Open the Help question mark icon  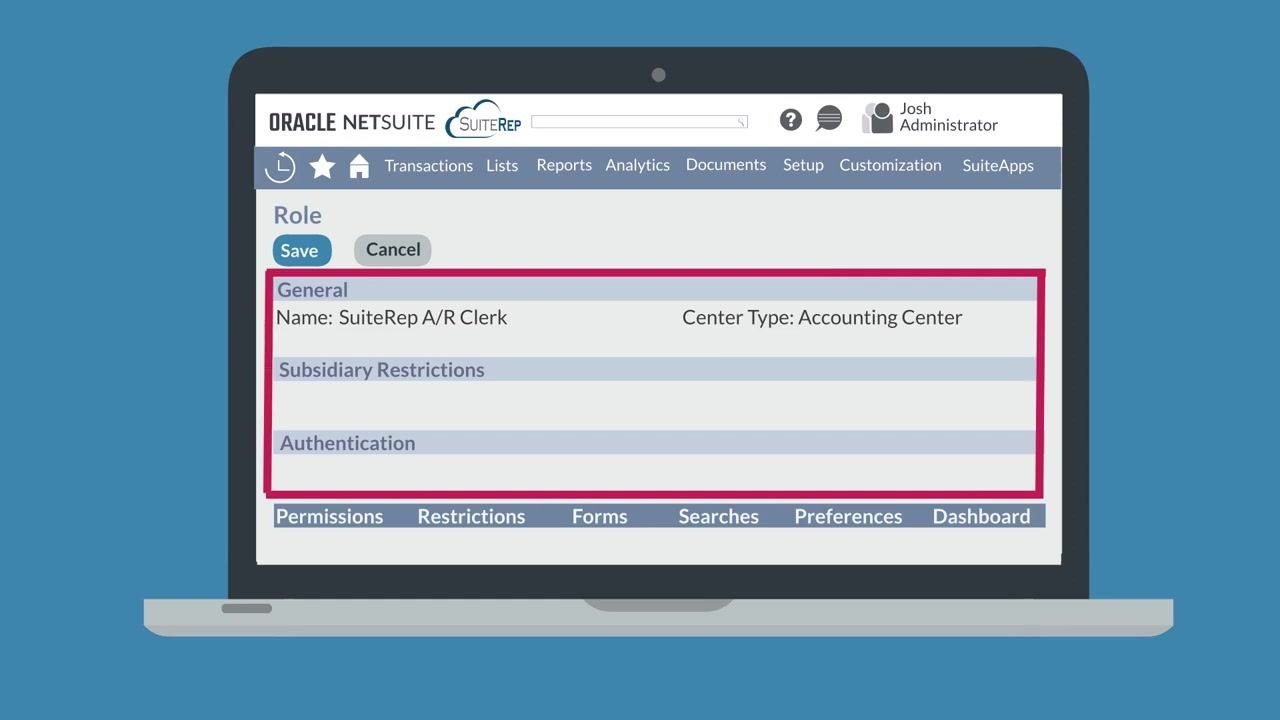[791, 120]
